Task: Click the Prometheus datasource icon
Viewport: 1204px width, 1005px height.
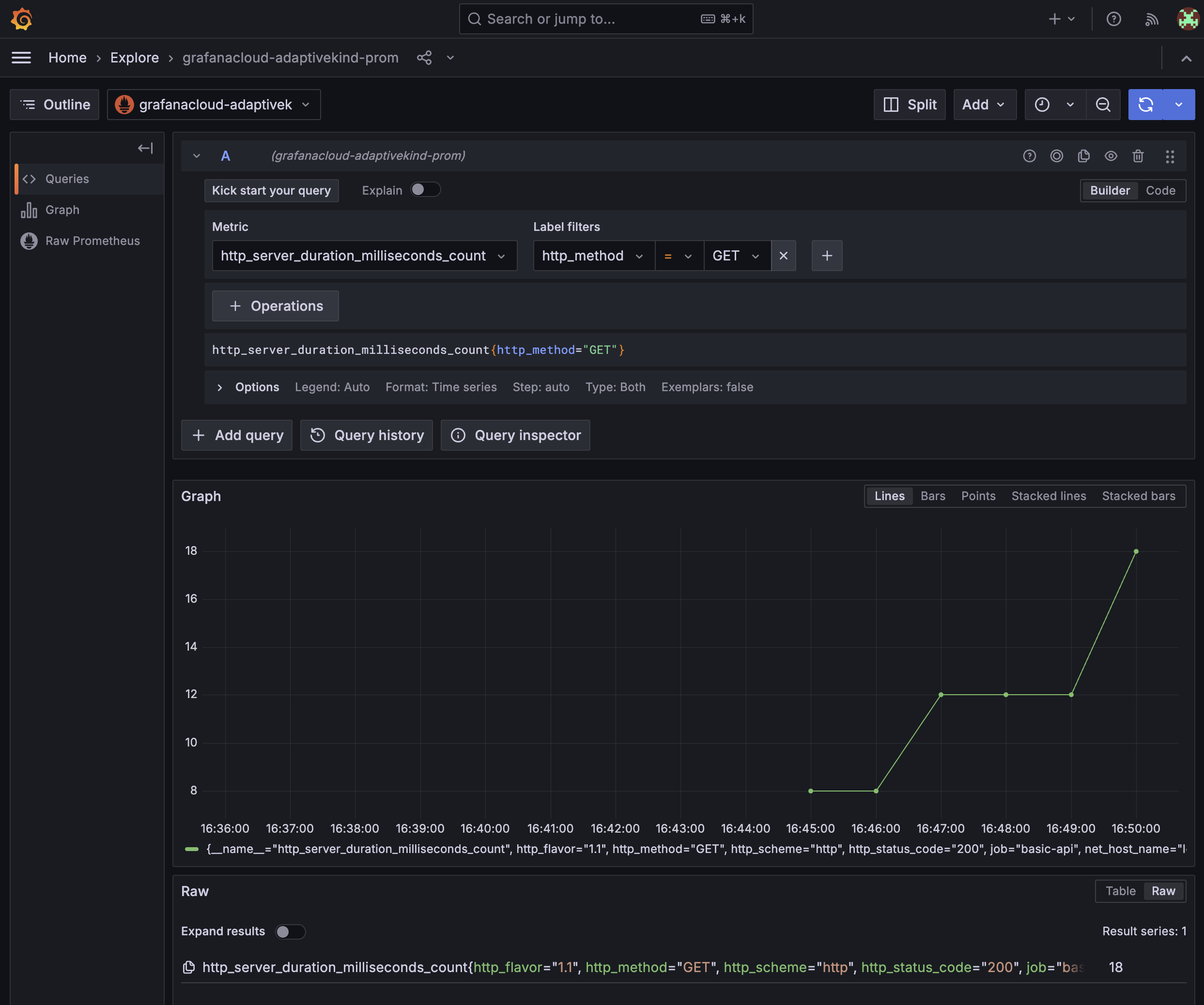Action: [x=124, y=104]
